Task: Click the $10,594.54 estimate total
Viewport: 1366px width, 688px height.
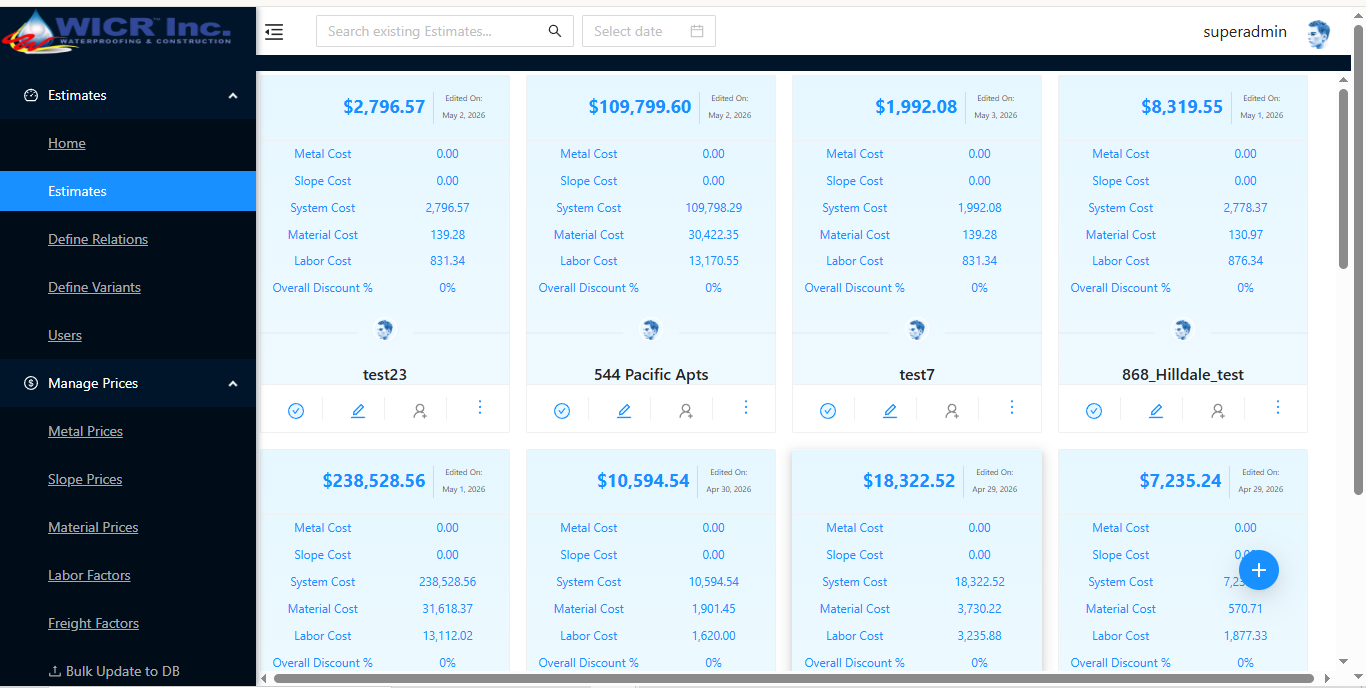Action: pos(643,481)
